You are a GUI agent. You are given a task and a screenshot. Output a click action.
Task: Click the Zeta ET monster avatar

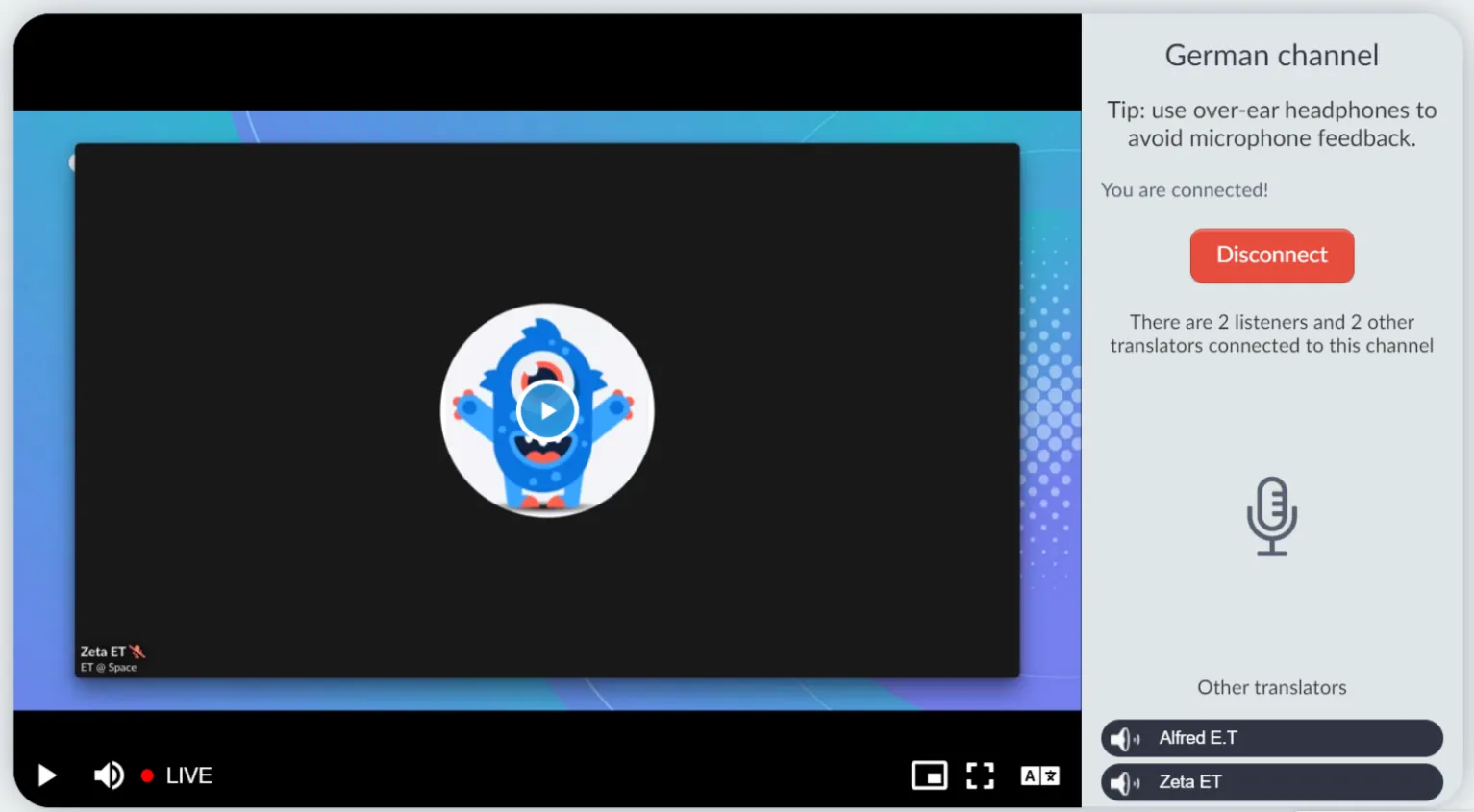[x=547, y=410]
